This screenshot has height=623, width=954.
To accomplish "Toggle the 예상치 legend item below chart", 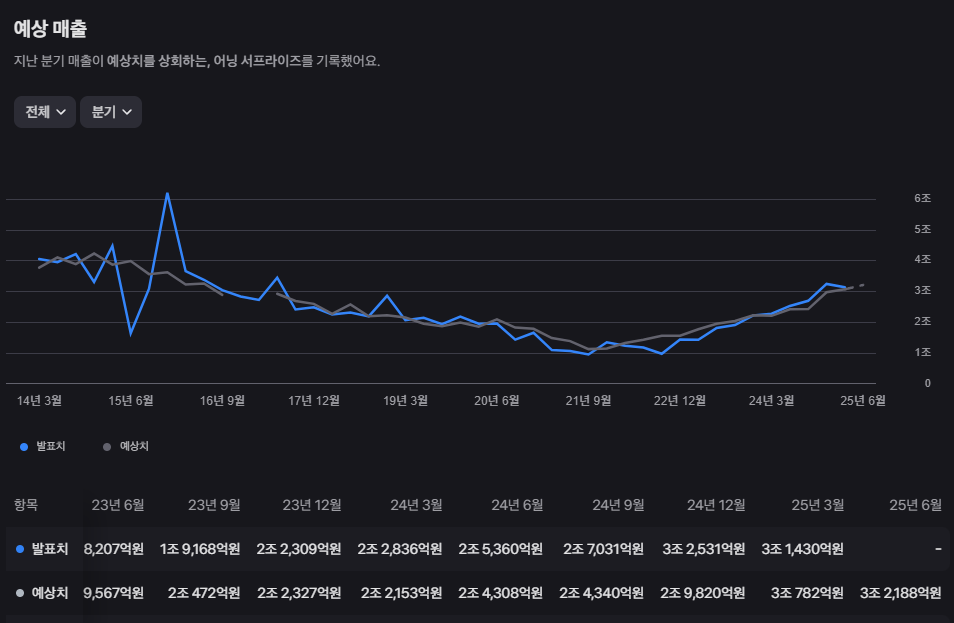I will click(x=126, y=447).
